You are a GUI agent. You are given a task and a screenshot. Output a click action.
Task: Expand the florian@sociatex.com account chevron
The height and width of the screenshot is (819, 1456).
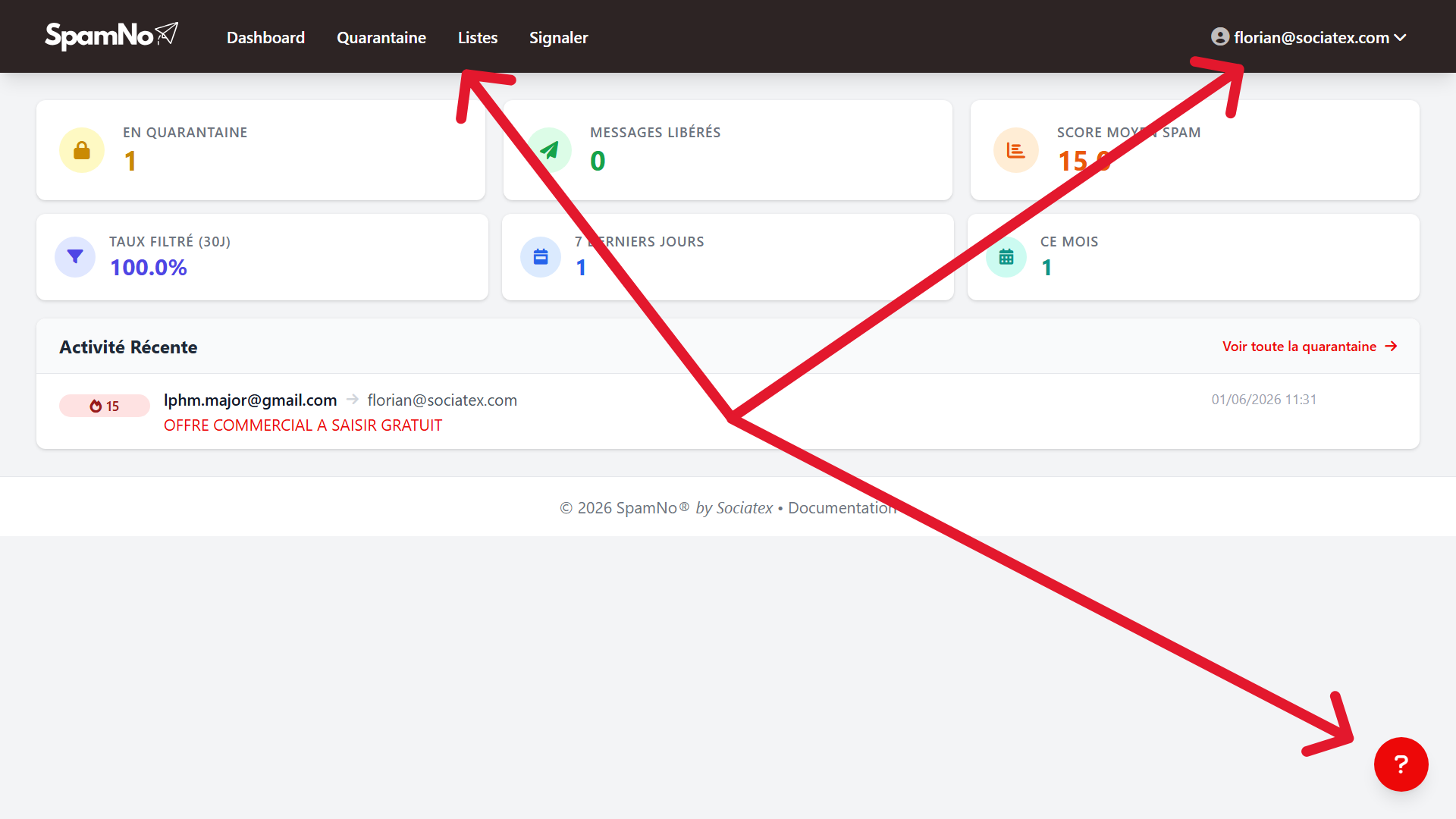[x=1400, y=37]
